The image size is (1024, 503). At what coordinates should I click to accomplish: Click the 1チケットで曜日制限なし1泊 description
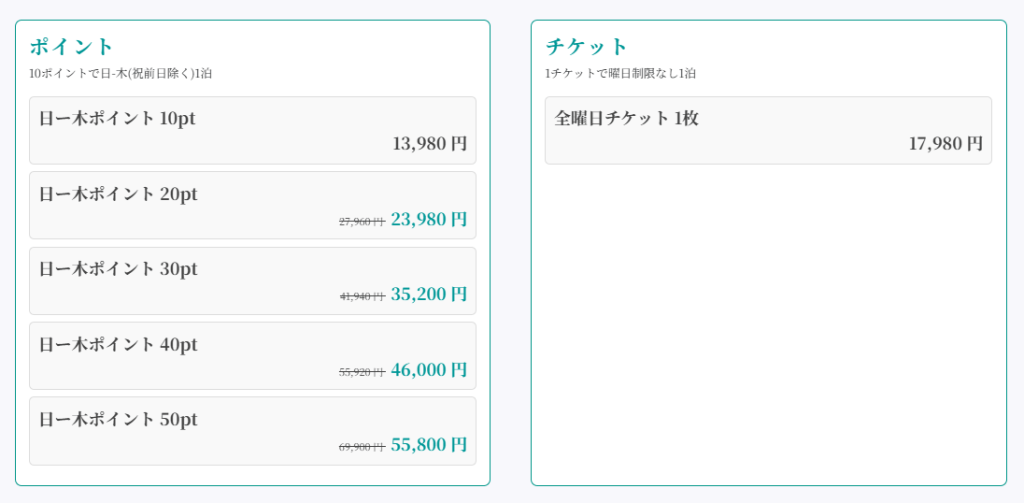(620, 73)
